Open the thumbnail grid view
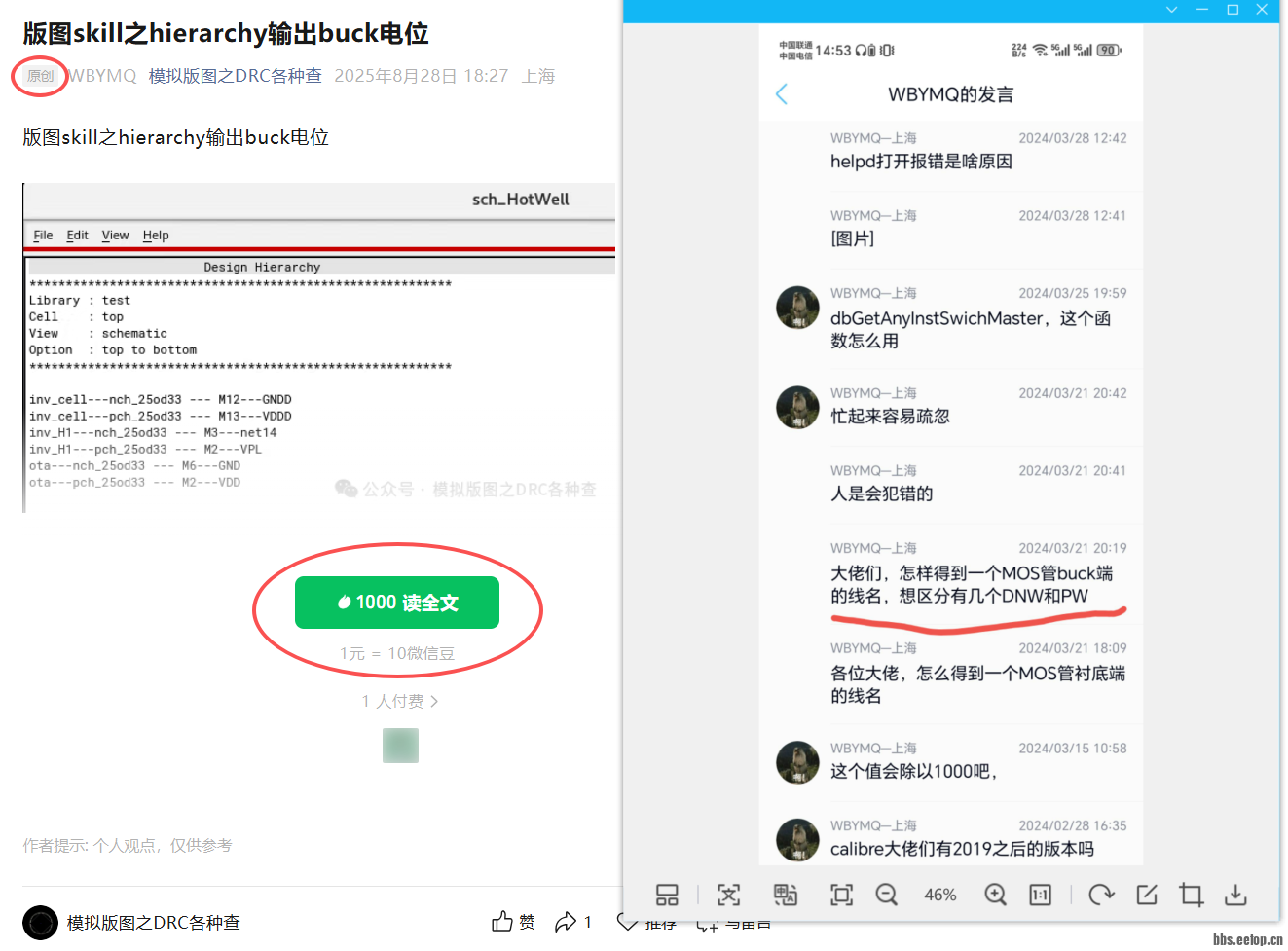Screen dimensions: 1288x951 pyautogui.click(x=668, y=895)
